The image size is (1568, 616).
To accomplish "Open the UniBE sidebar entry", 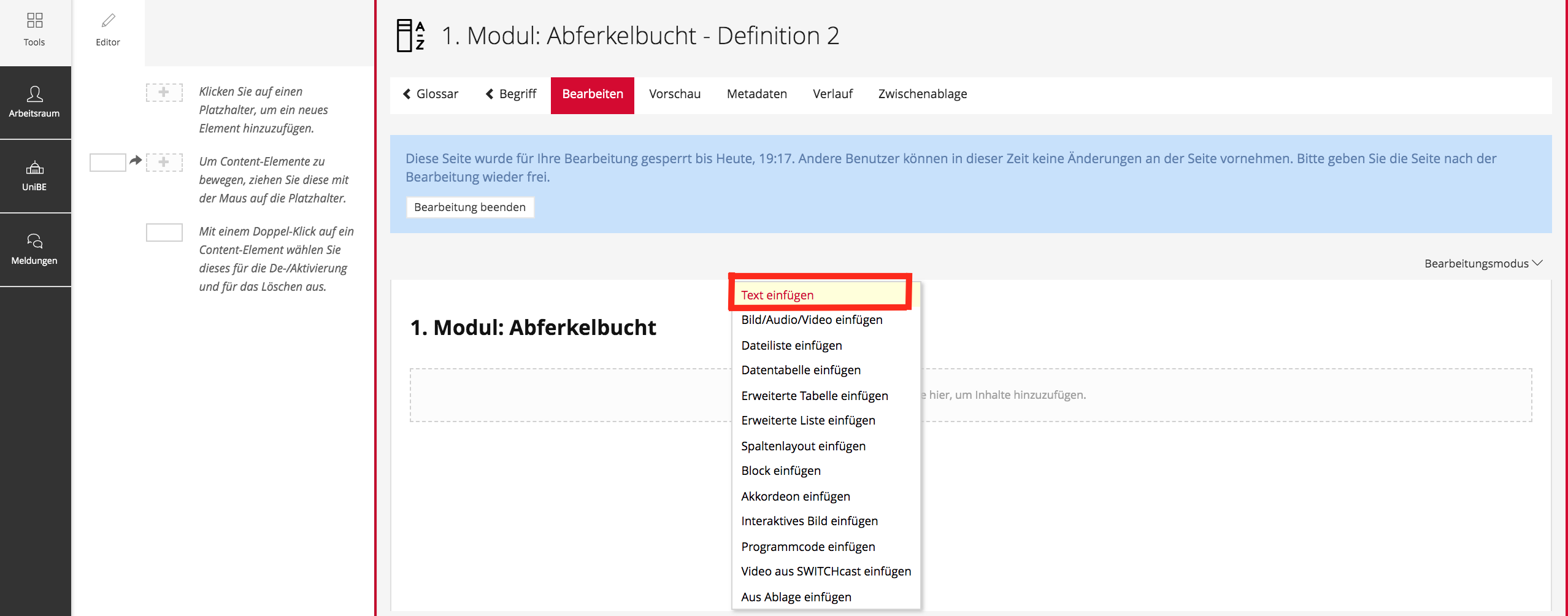I will click(x=35, y=176).
